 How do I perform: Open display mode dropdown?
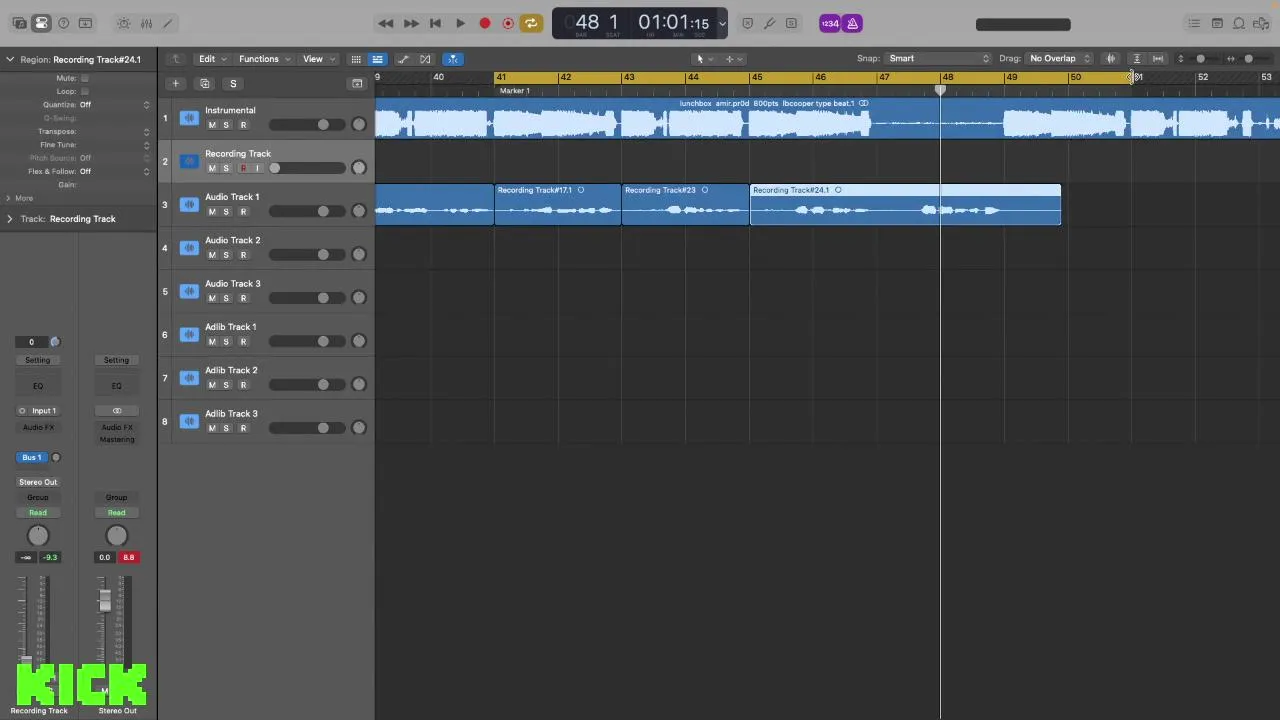[722, 23]
